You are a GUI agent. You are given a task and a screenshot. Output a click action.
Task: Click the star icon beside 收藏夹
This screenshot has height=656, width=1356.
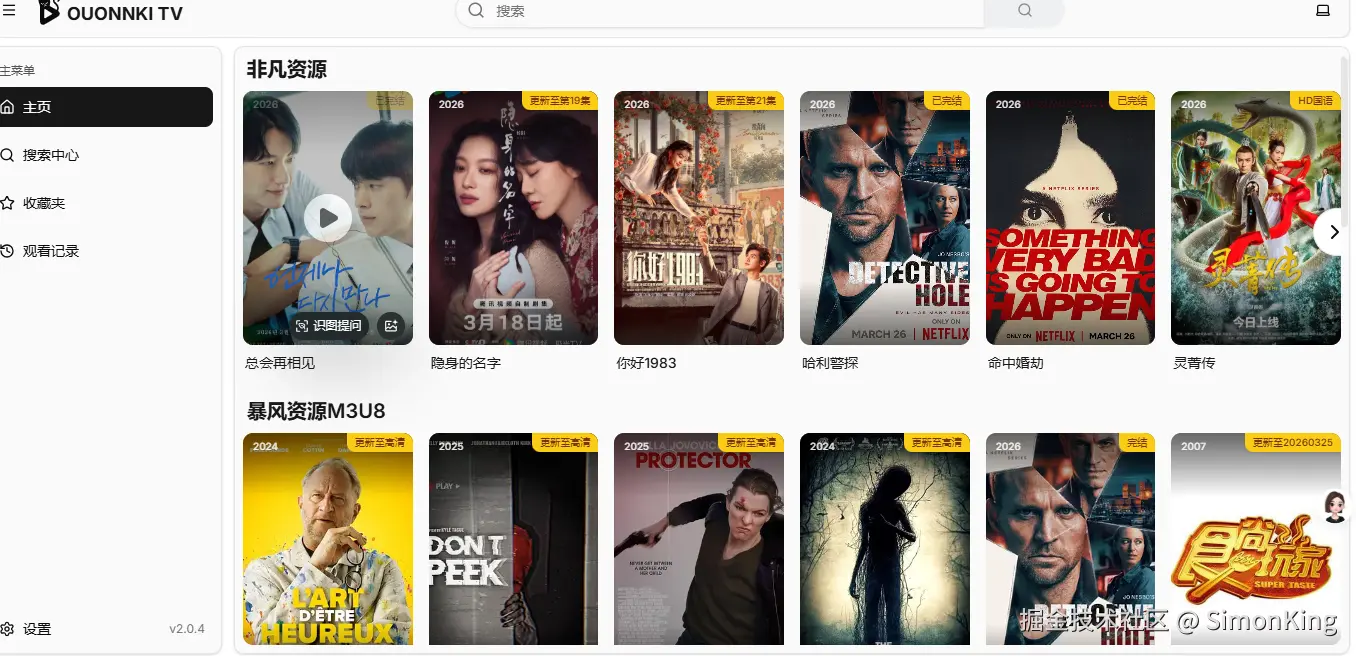(7, 203)
